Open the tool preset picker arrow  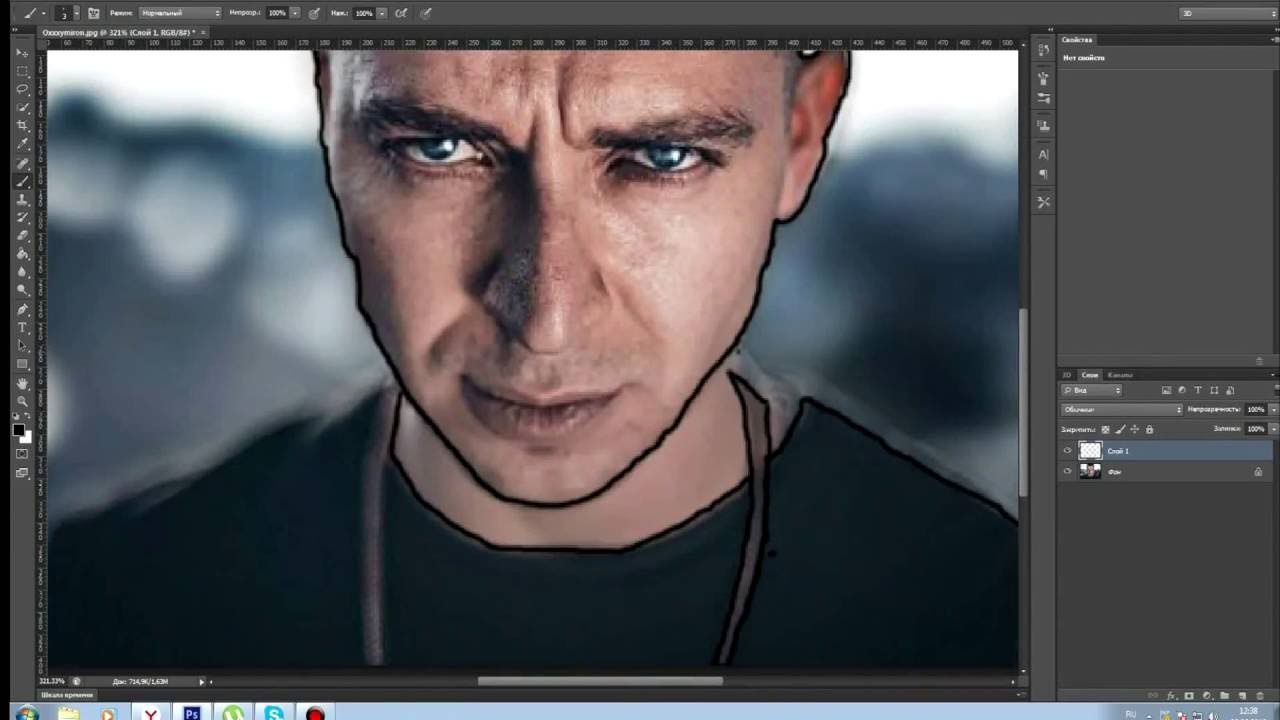click(42, 13)
